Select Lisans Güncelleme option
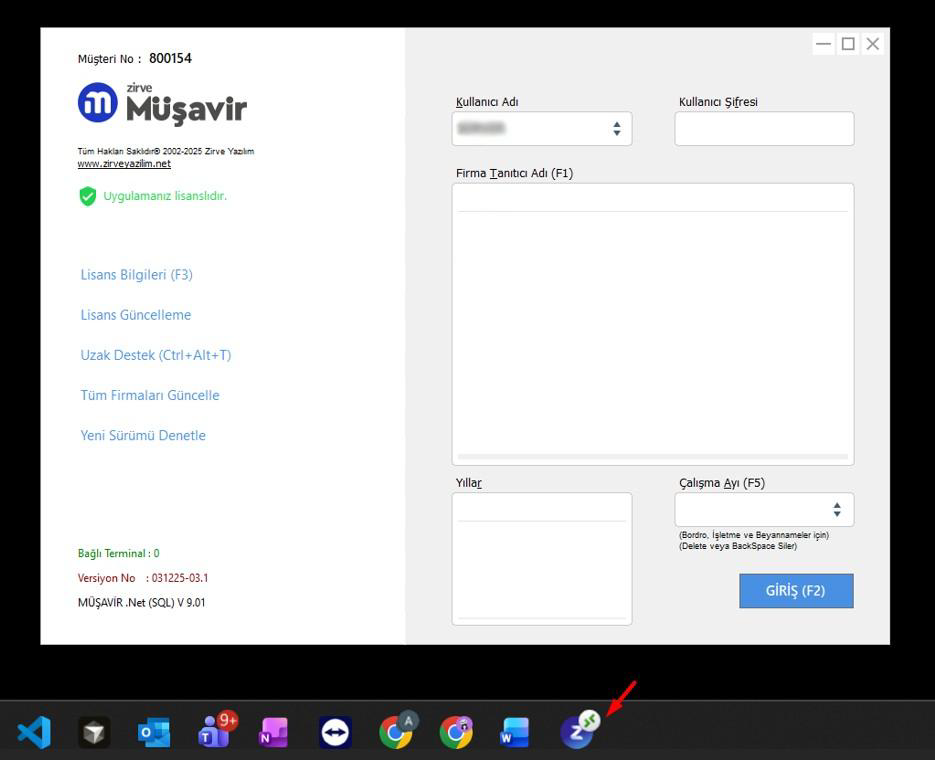Viewport: 935px width, 760px height. pos(136,315)
